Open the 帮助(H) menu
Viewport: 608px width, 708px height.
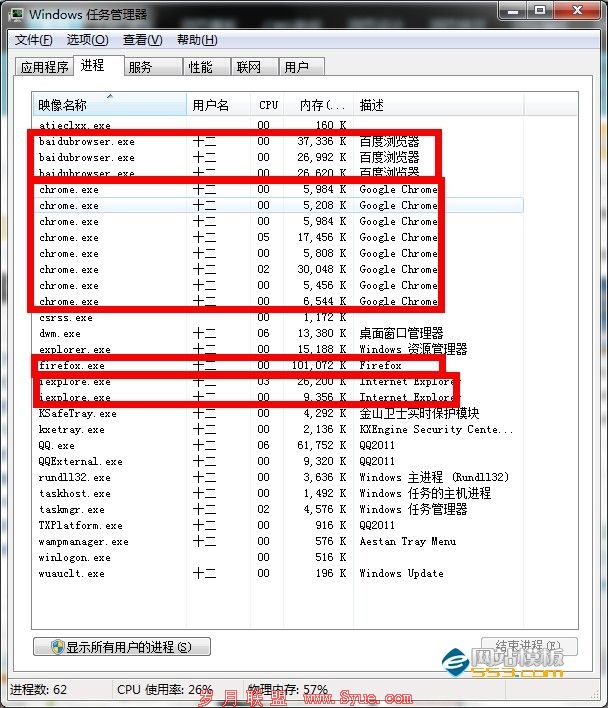(197, 40)
